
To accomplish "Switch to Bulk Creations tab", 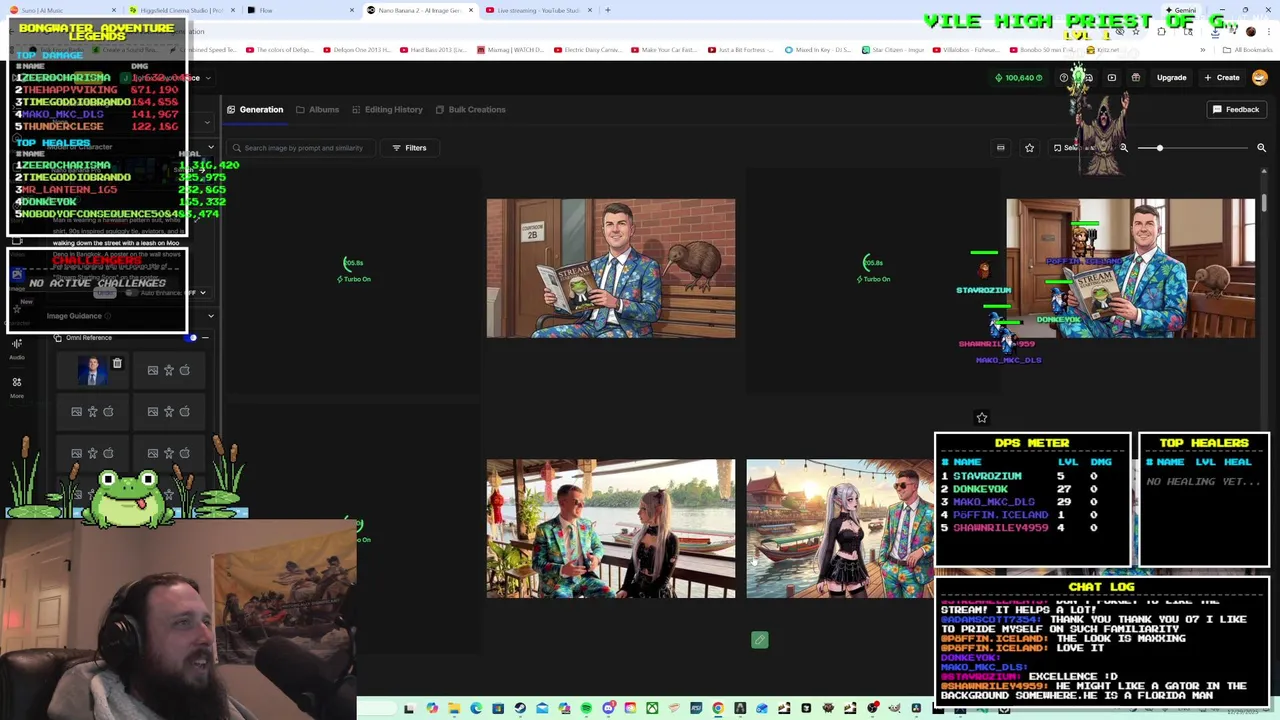I will [x=469, y=109].
